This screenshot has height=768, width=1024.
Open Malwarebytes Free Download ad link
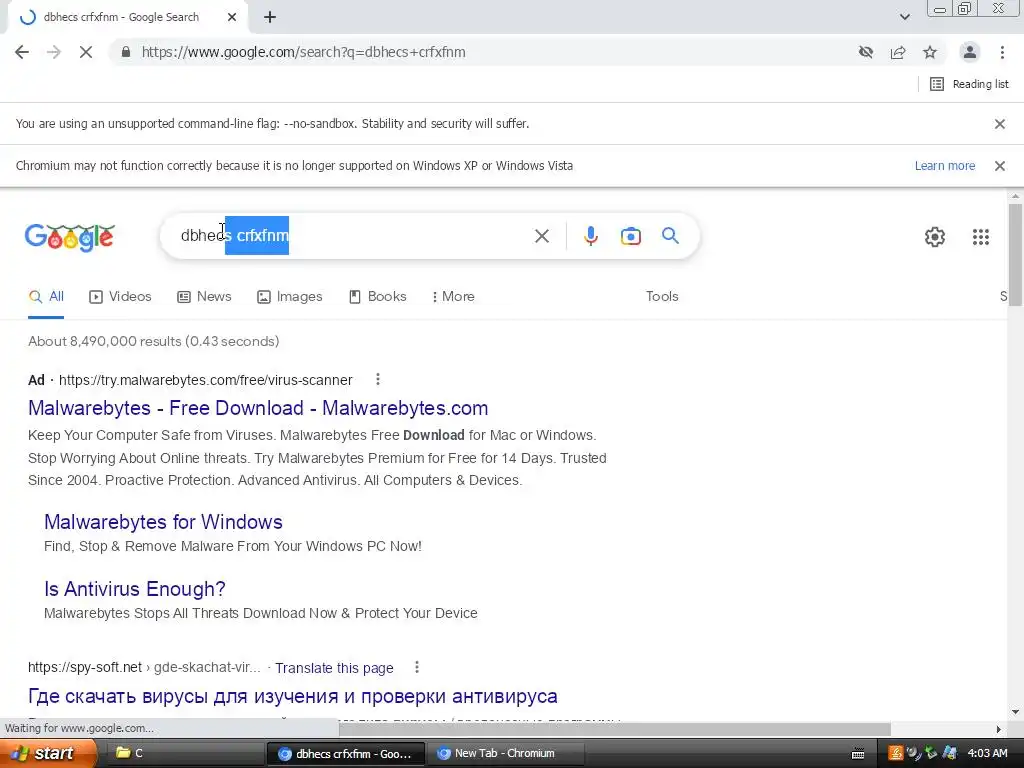coord(258,408)
